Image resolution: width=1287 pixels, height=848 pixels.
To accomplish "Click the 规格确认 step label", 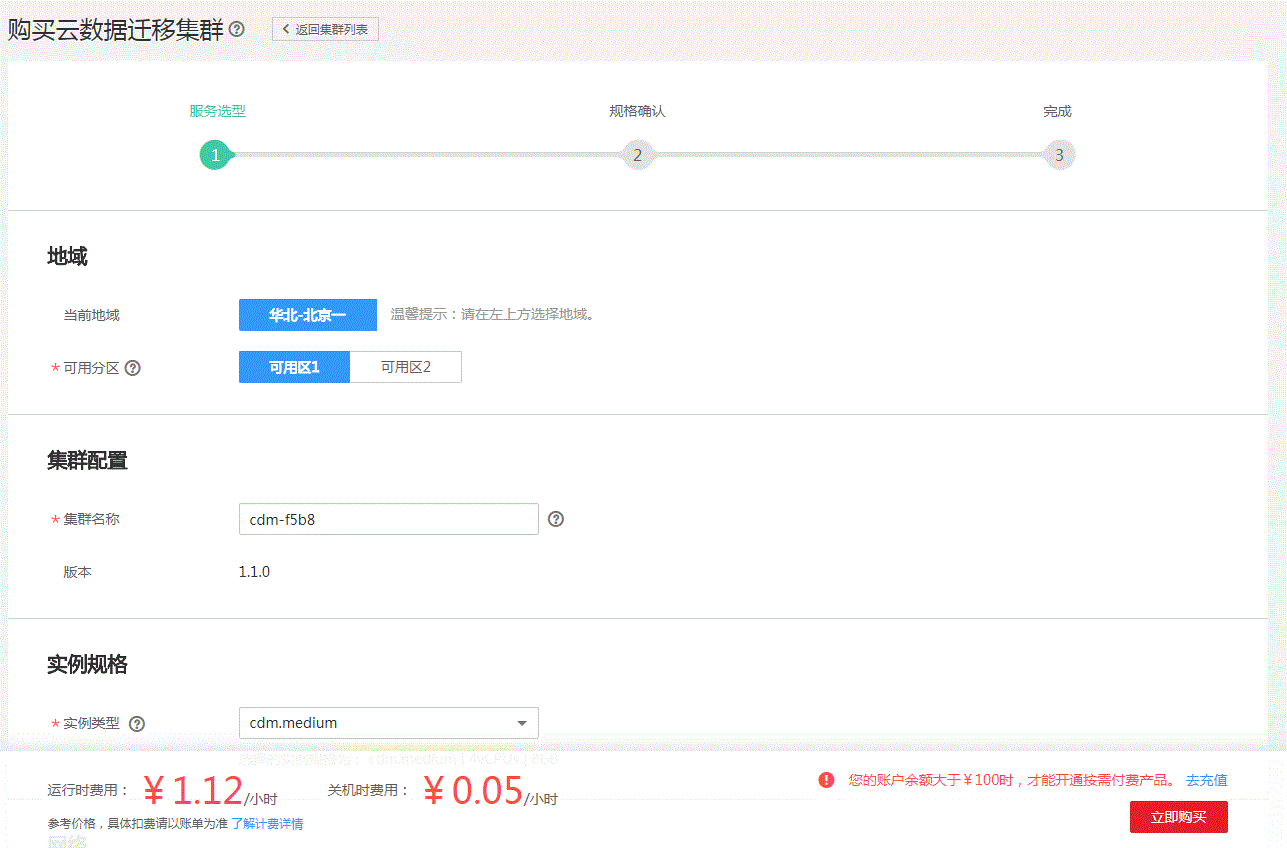I will 637,111.
